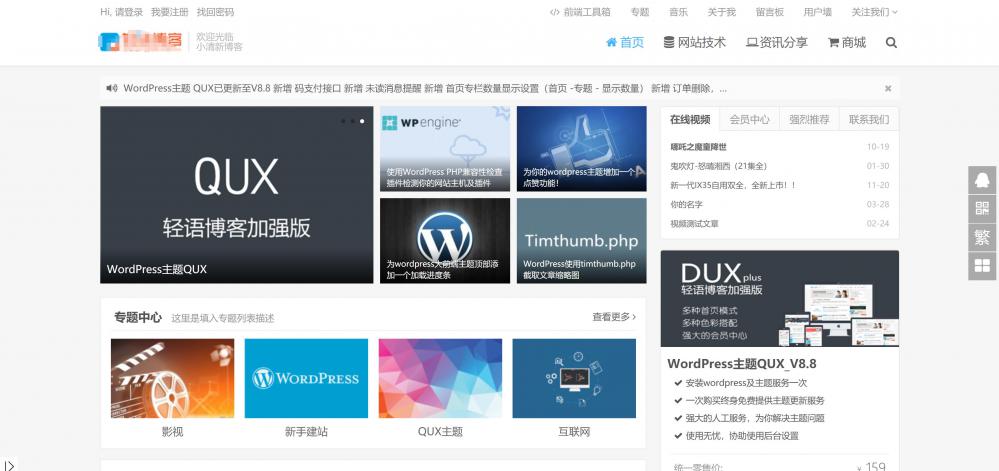Switch to 联系我们 tab
The height and width of the screenshot is (471, 999).
[x=869, y=119]
